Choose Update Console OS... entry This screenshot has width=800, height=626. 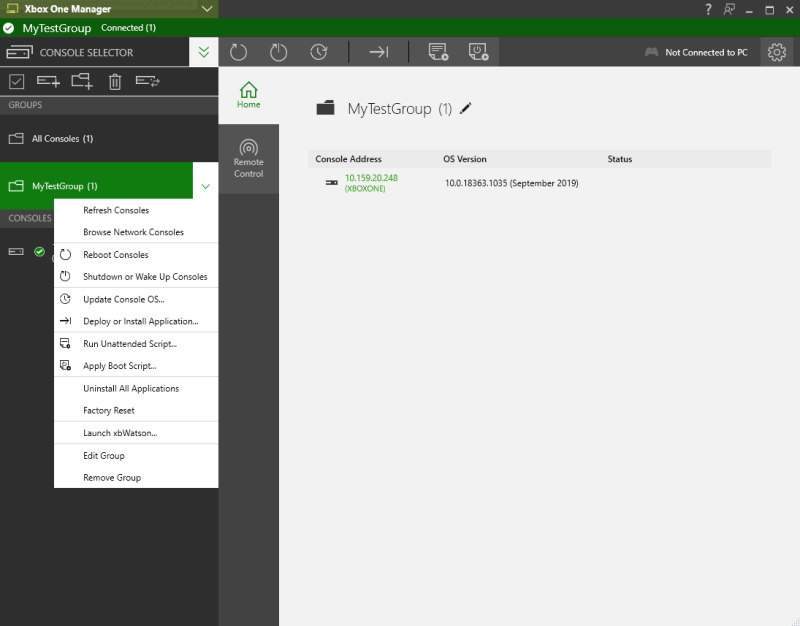click(x=136, y=299)
